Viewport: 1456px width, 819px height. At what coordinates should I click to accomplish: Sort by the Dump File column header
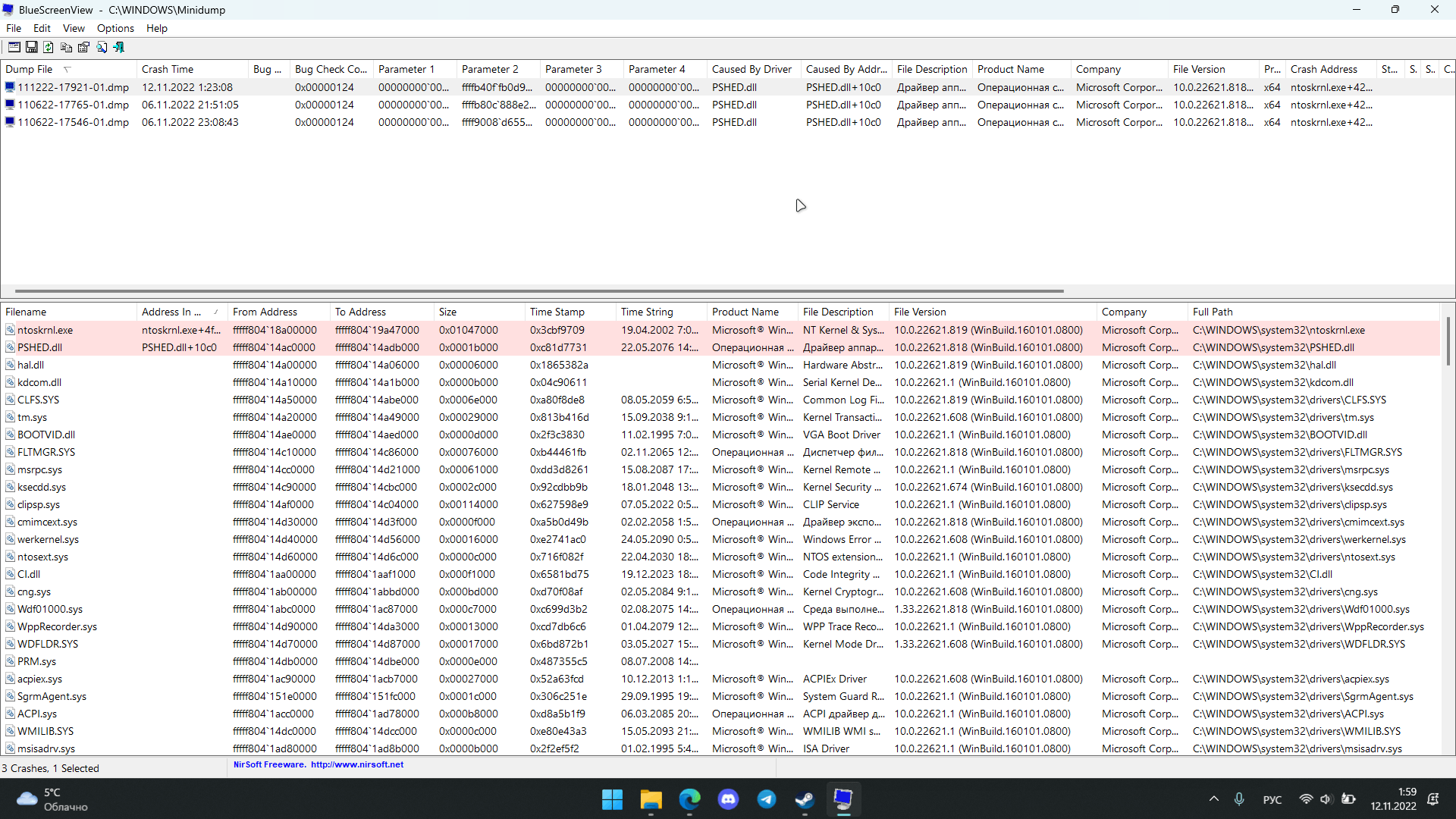(x=68, y=69)
